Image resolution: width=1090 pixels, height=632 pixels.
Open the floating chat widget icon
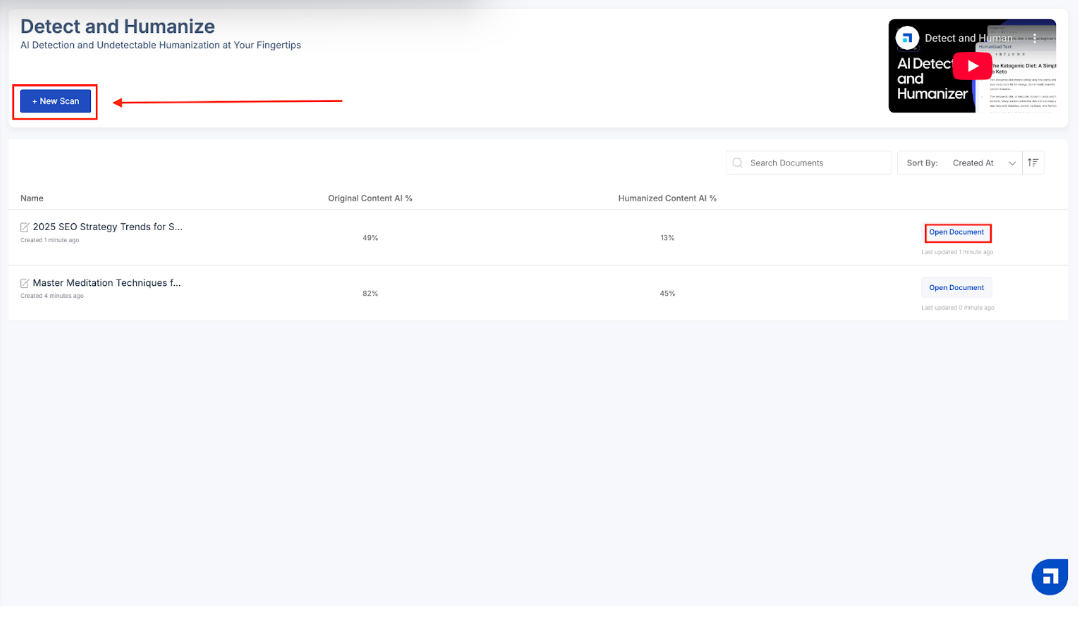tap(1049, 577)
